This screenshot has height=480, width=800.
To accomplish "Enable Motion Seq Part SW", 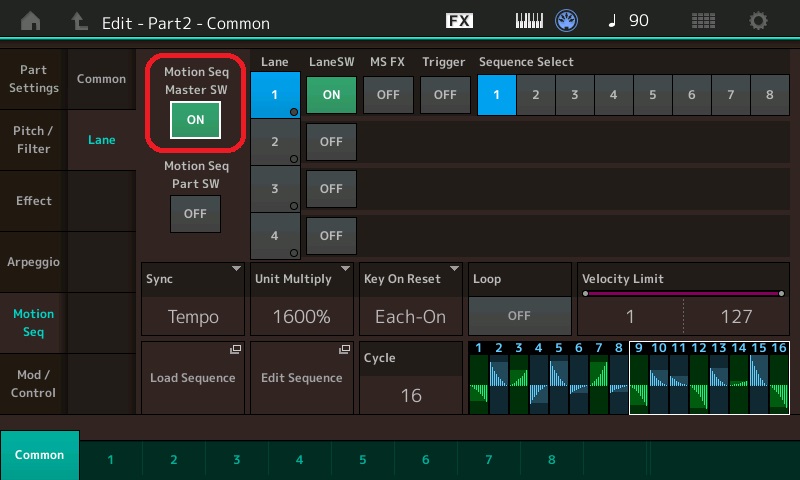I will point(195,213).
